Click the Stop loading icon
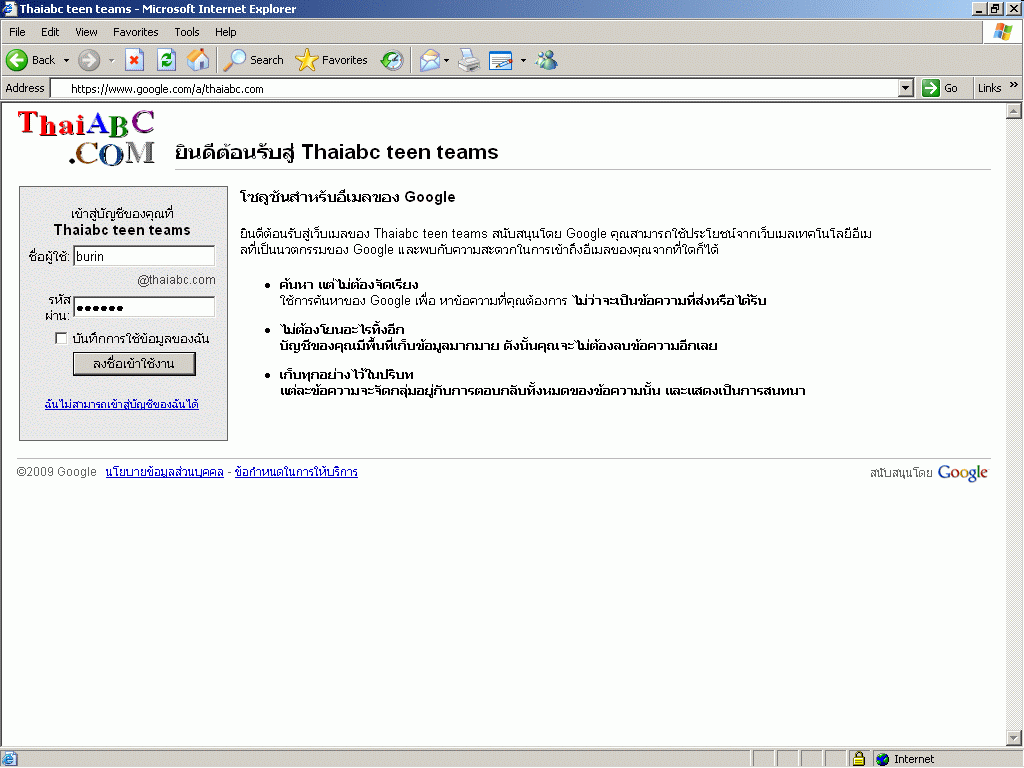Viewport: 1024px width, 768px height. click(134, 60)
